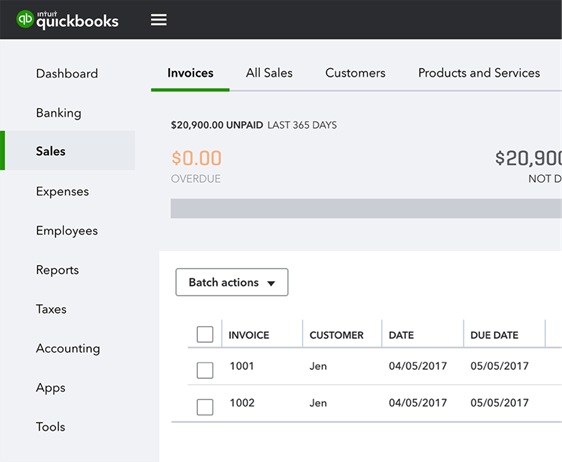Open the Batch actions dropdown
Screen dimensions: 562x462
[232, 282]
